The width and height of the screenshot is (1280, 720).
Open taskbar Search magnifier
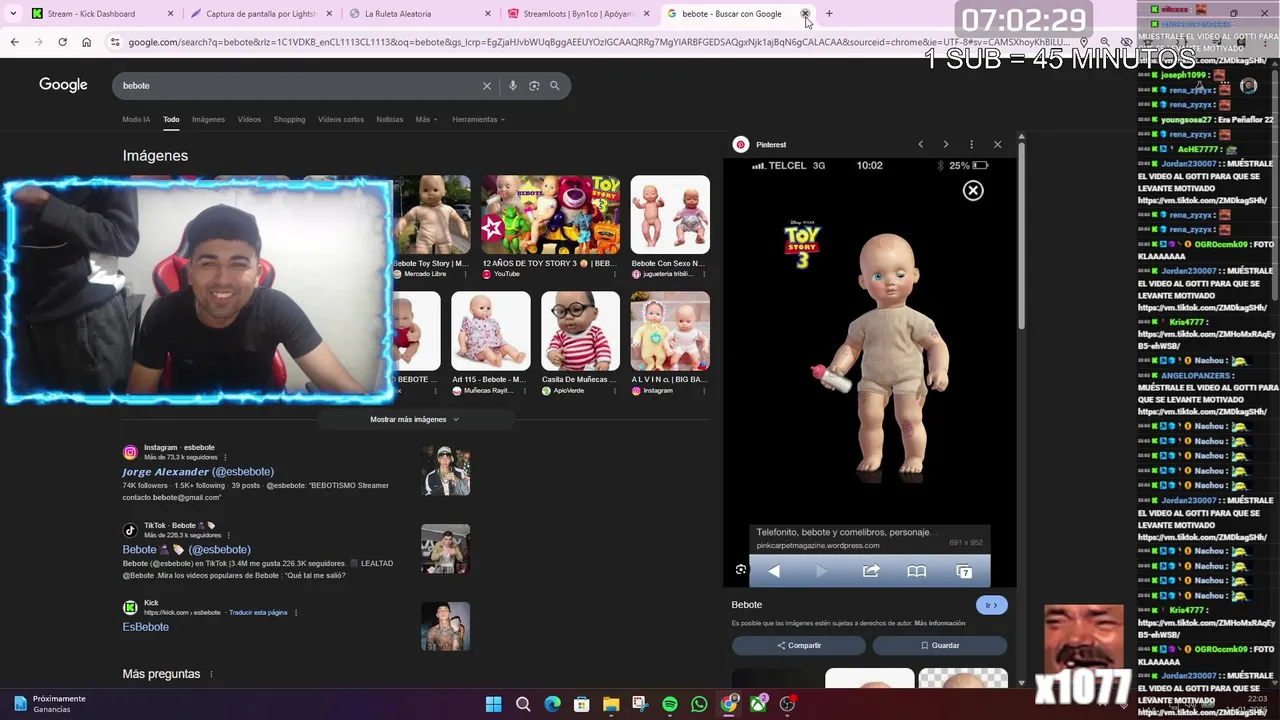523,704
